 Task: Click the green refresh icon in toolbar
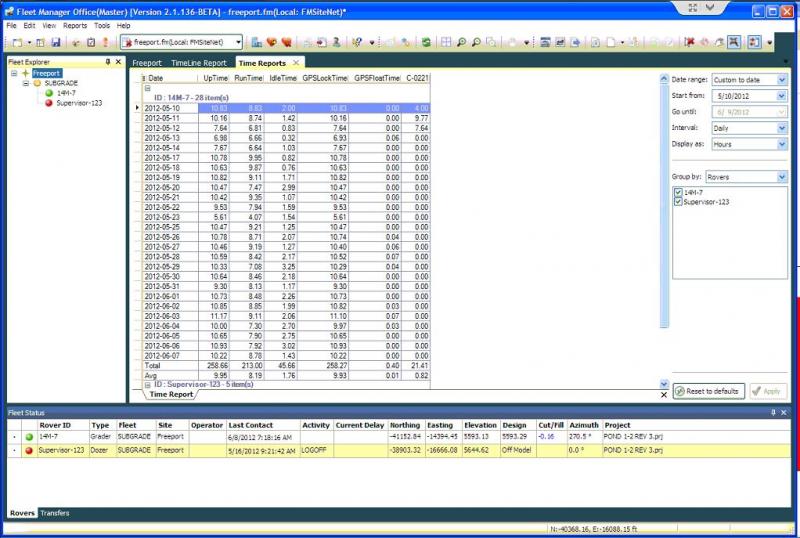point(426,43)
